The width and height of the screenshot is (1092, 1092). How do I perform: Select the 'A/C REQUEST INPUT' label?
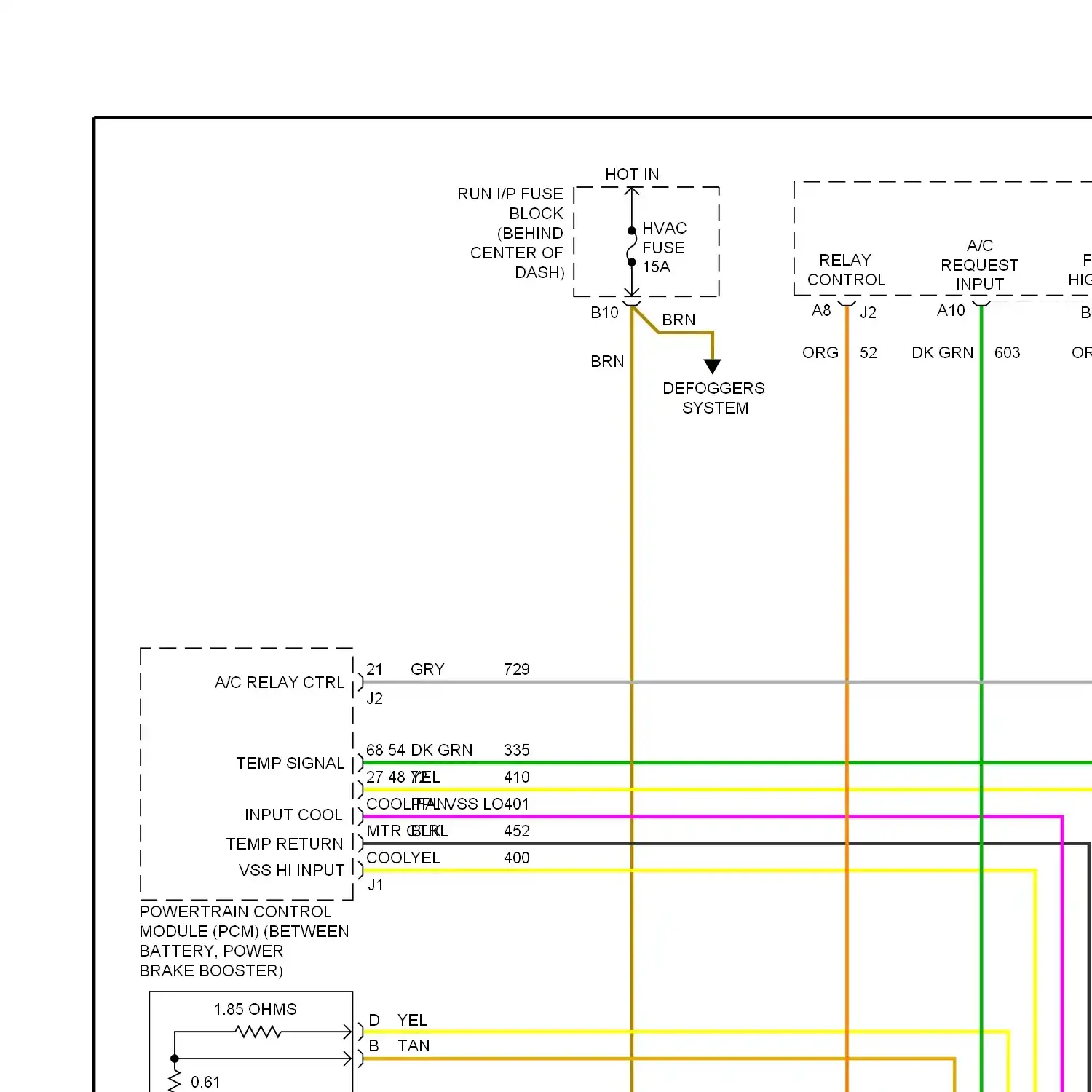979,265
